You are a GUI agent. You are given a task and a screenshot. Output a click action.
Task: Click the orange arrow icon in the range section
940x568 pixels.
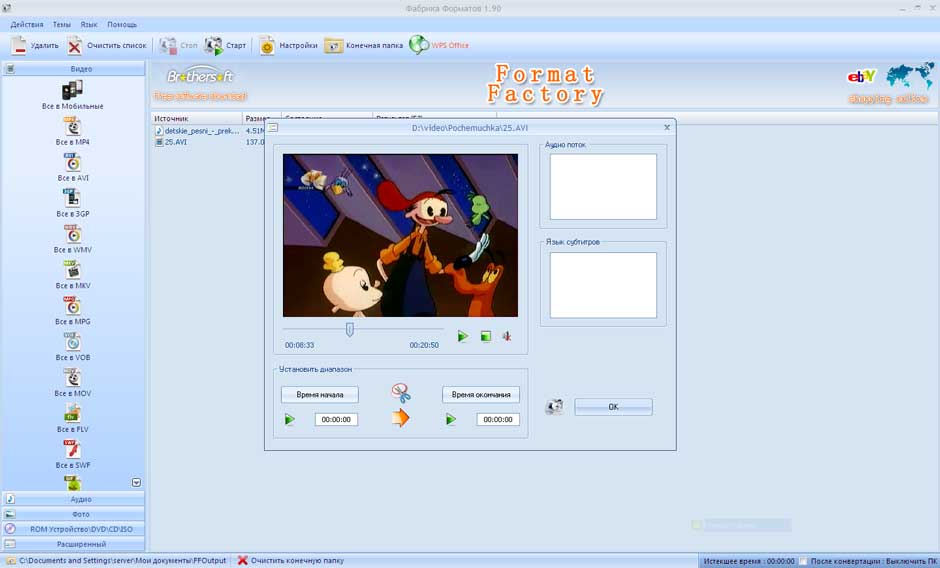[401, 418]
